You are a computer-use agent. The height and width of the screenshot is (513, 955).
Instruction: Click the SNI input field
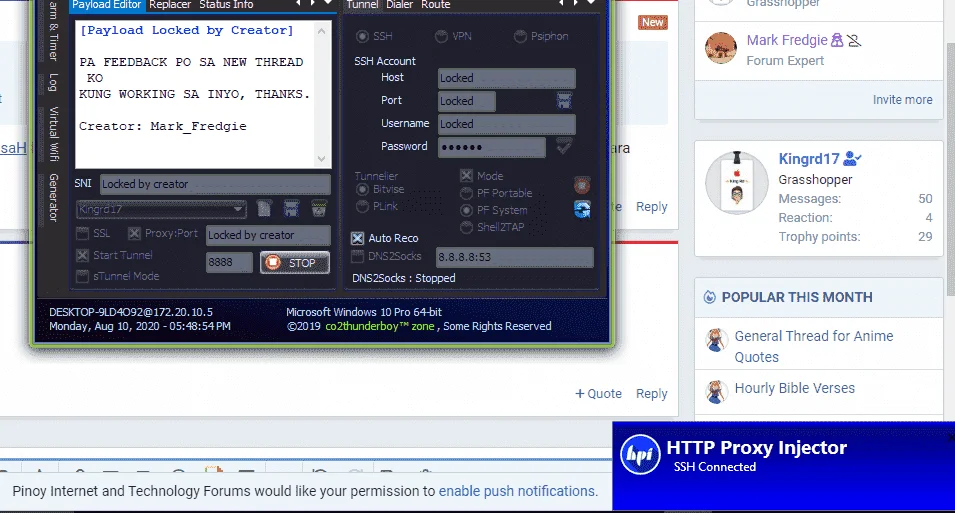point(215,184)
